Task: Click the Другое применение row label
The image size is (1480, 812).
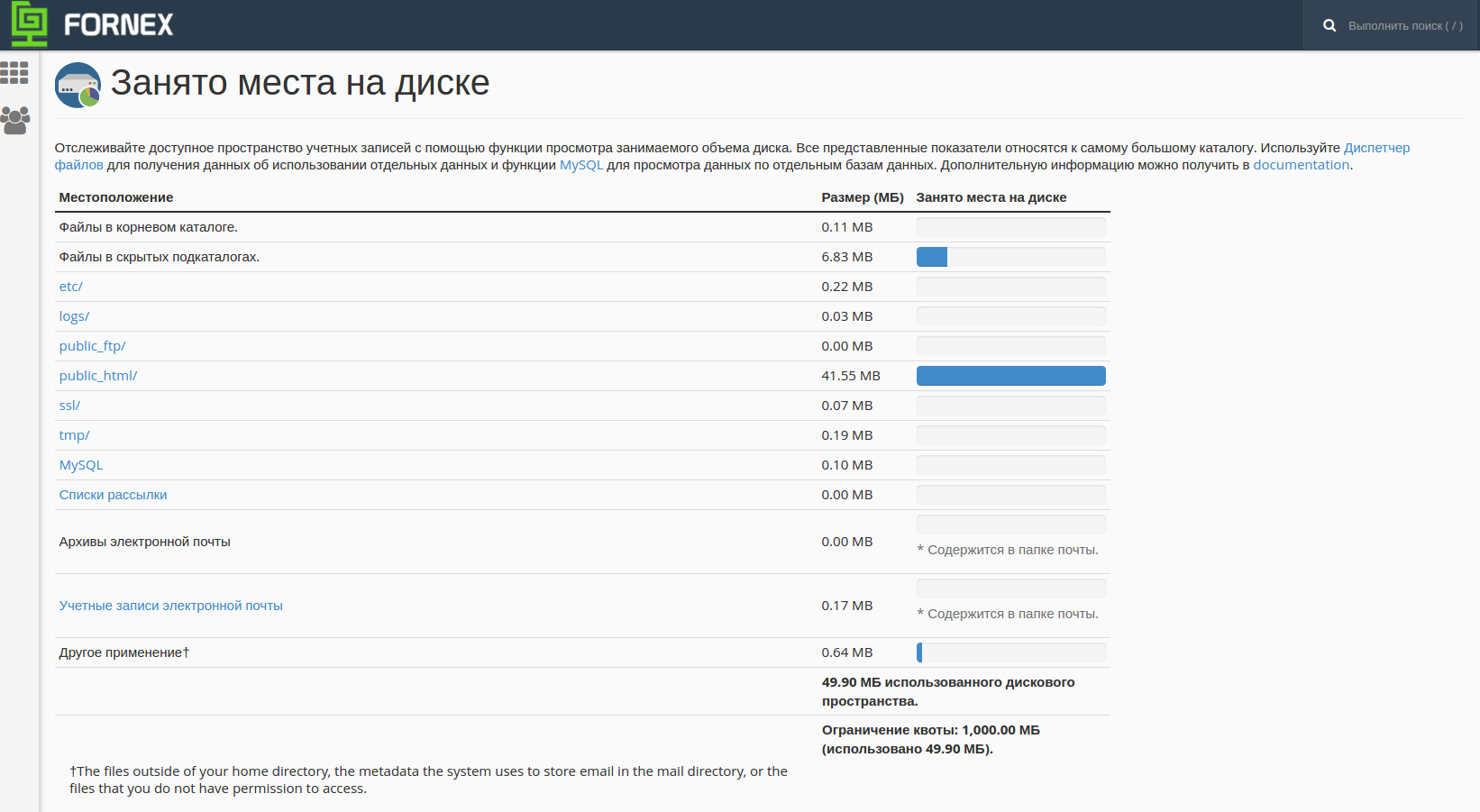Action: pyautogui.click(x=124, y=652)
